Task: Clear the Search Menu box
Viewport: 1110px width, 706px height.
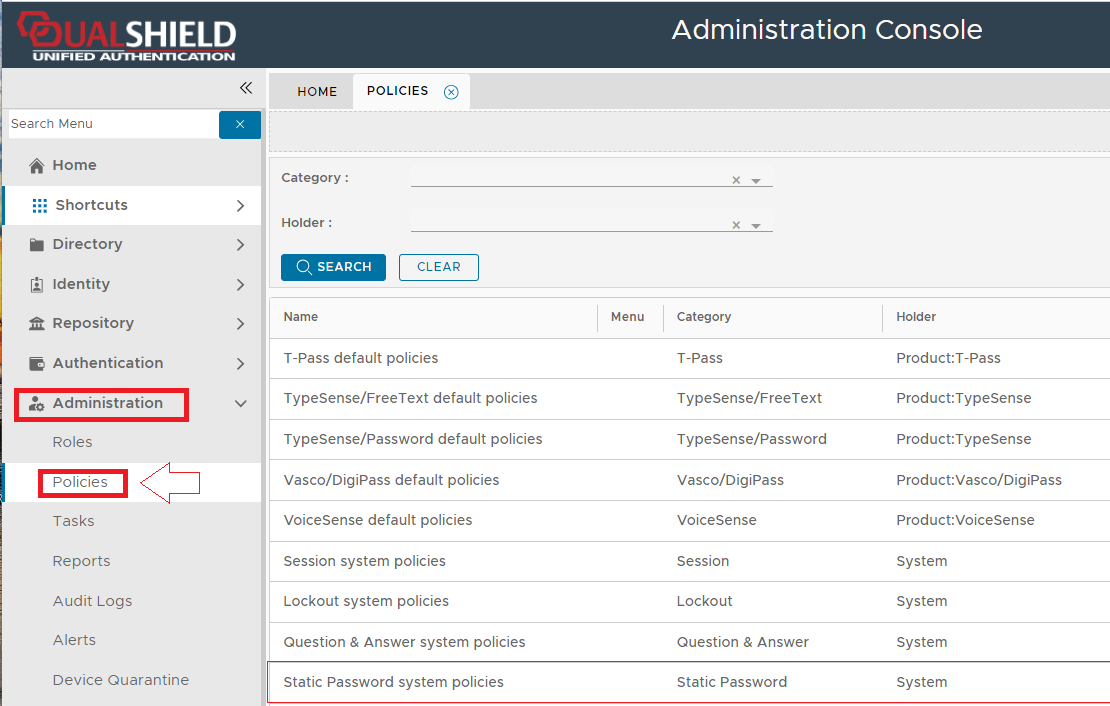Action: point(240,124)
